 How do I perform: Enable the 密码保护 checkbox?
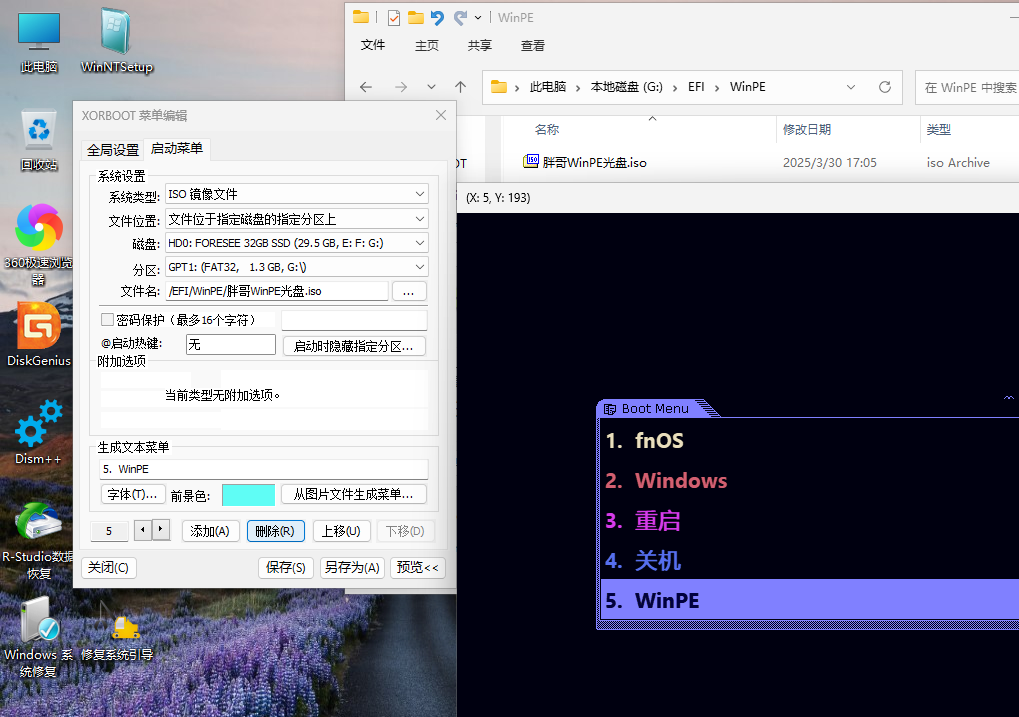107,319
